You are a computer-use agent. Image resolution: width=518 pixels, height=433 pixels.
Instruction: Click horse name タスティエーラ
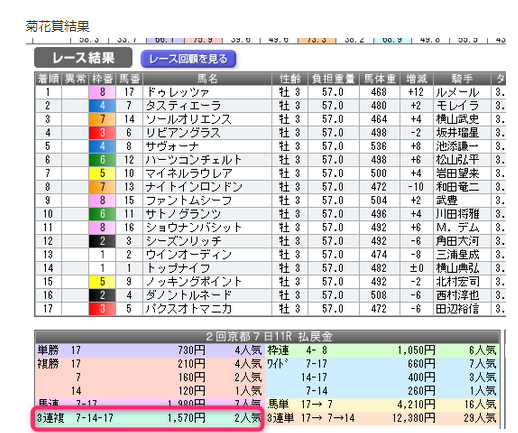pos(184,106)
